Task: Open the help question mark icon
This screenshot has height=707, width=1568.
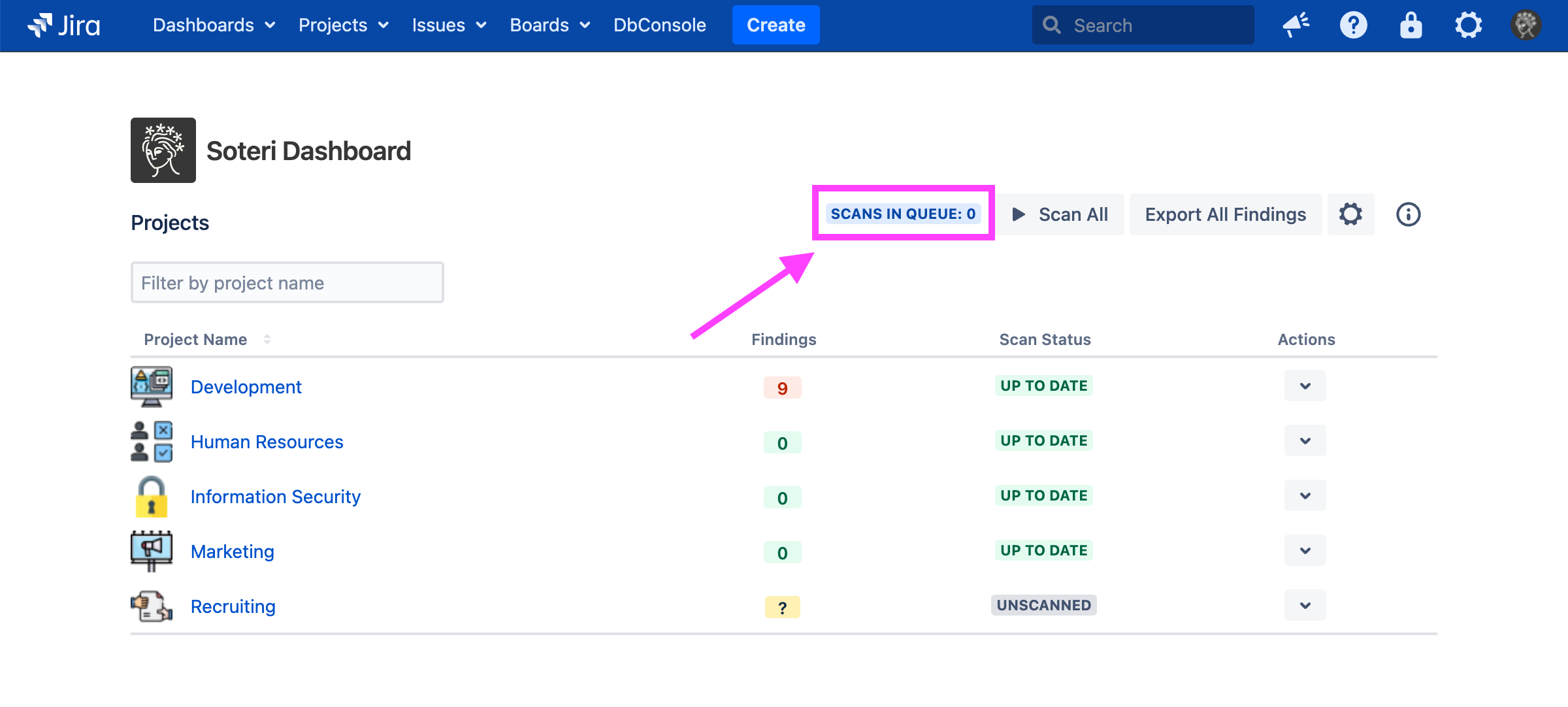Action: point(1353,25)
